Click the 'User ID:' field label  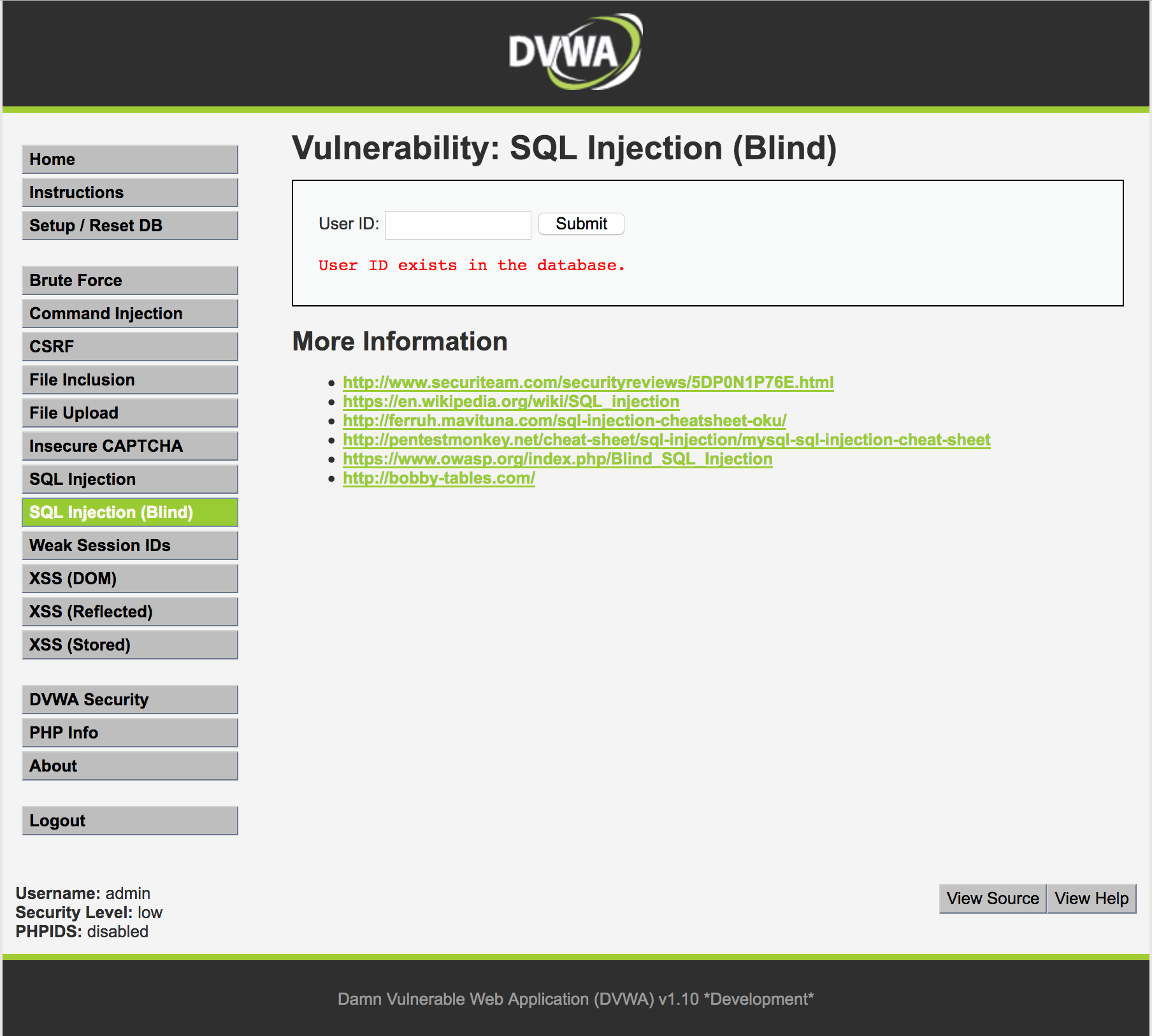point(349,224)
